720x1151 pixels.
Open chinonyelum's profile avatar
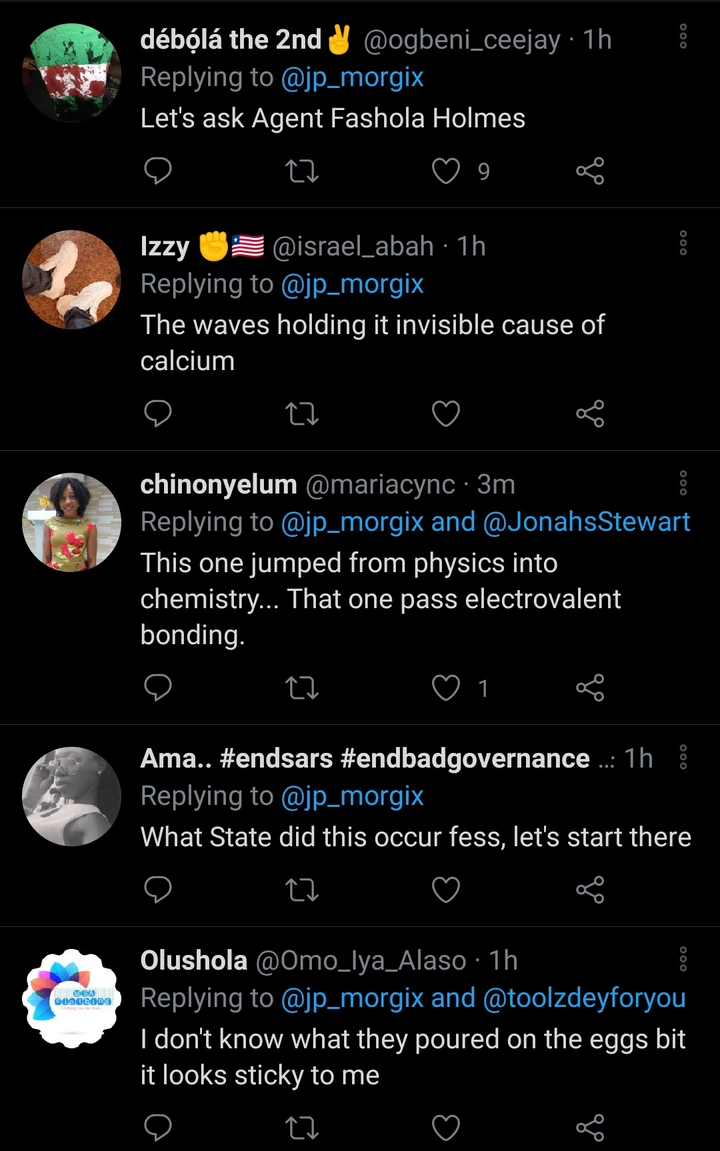click(71, 522)
